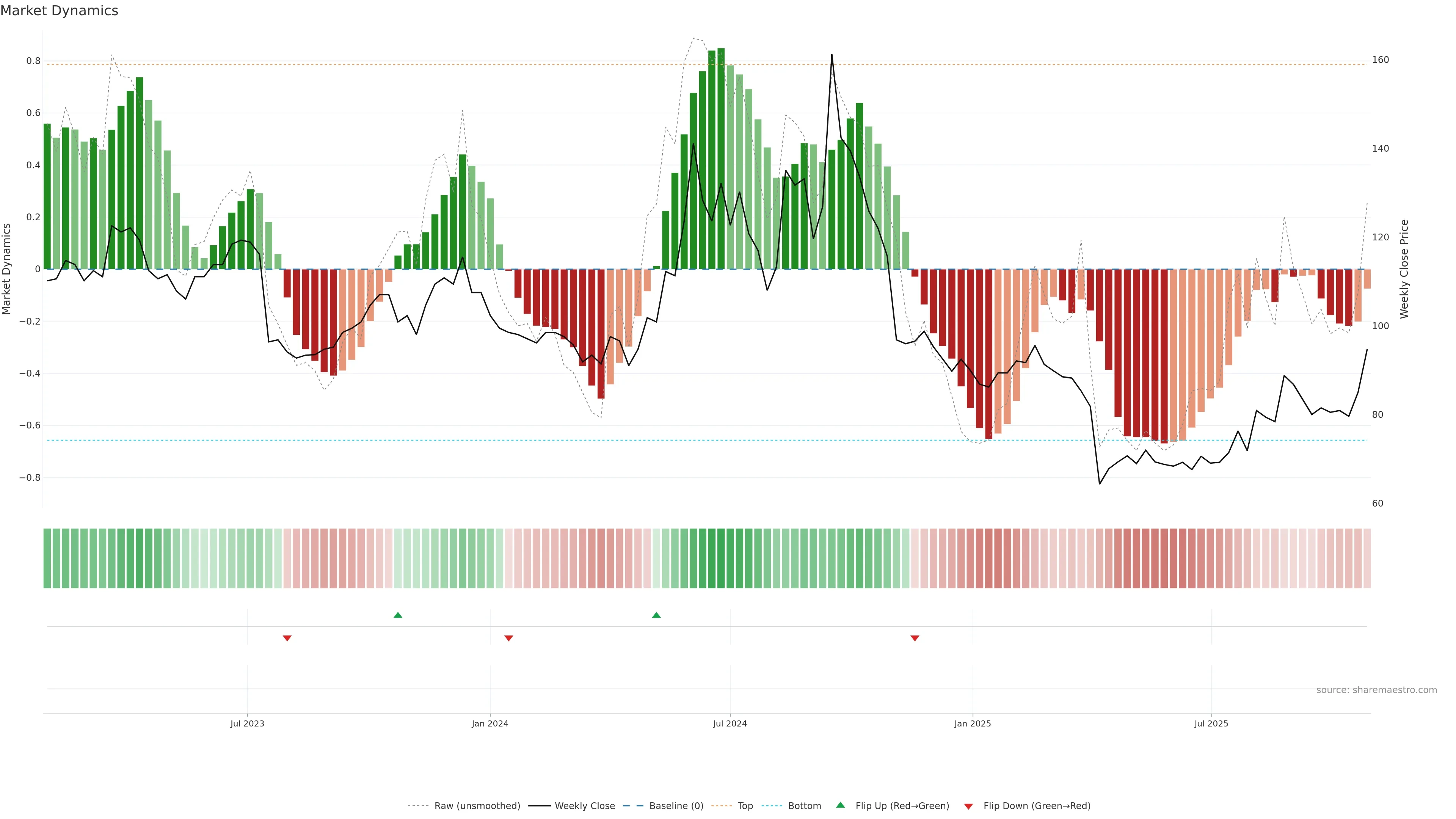Click the Weekly Close Price axis title
Viewport: 1456px width, 819px height.
click(1404, 269)
